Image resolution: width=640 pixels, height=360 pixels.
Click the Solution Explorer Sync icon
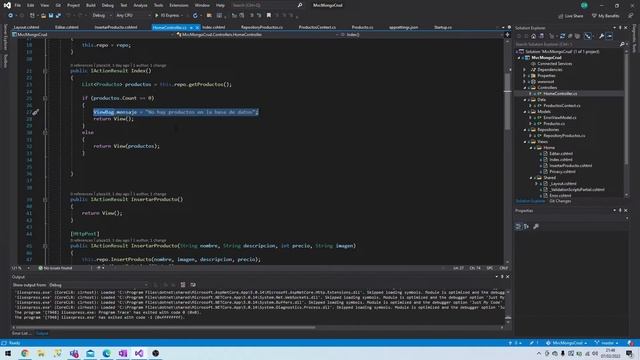[x=562, y=36]
